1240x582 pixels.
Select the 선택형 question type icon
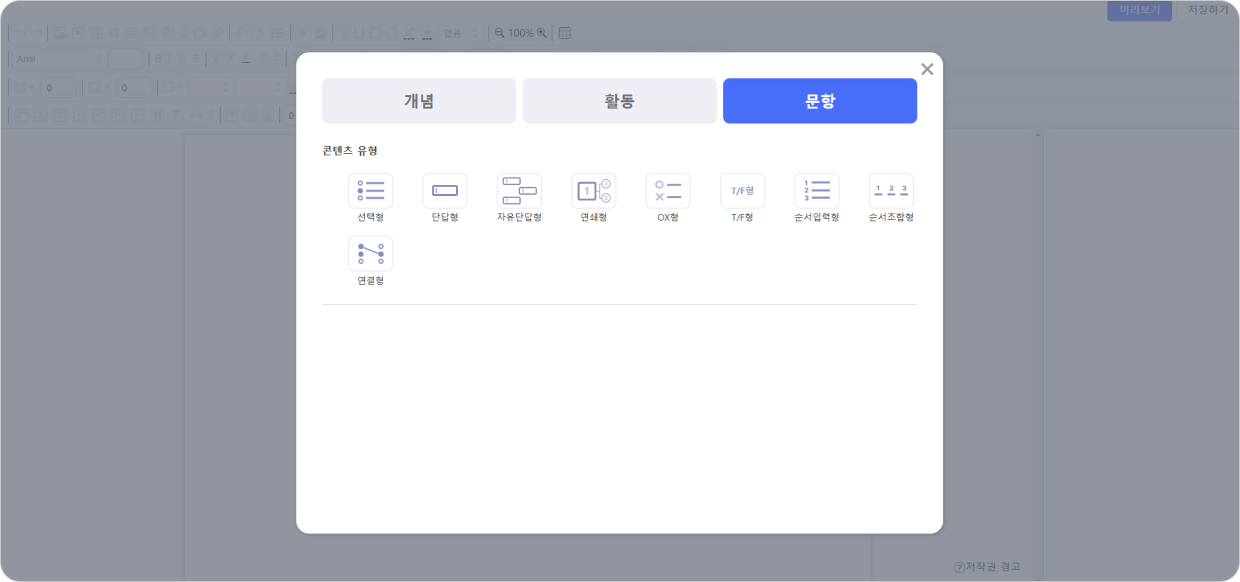370,191
